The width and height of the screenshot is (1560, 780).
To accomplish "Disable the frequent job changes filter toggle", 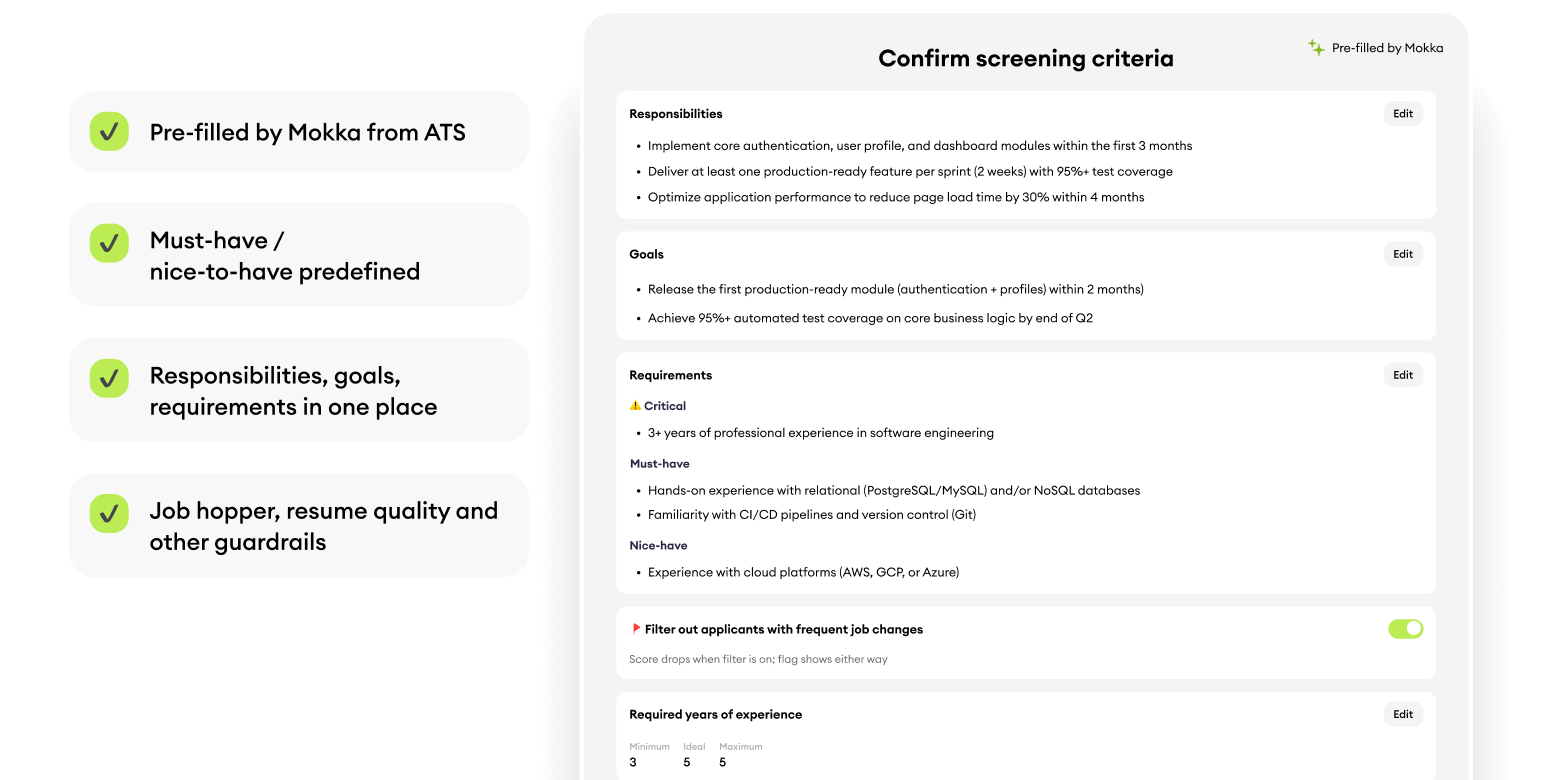I will point(1405,628).
